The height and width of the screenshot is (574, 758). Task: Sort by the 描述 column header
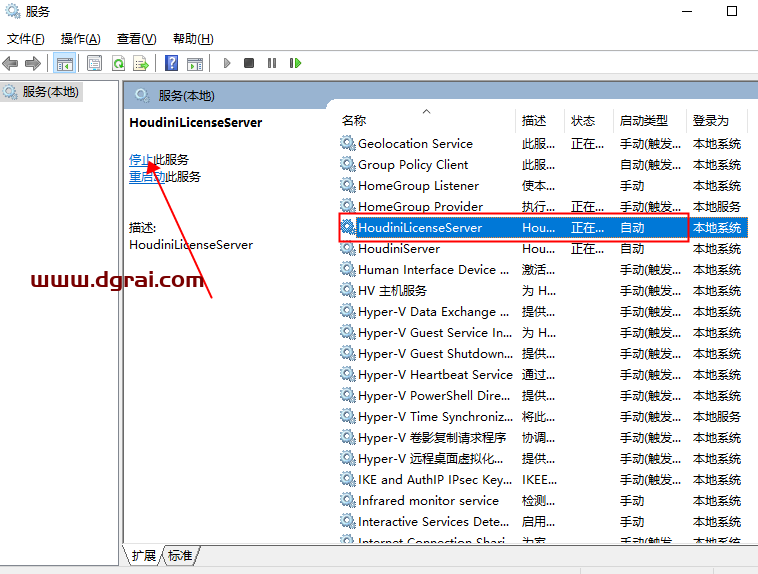[534, 120]
